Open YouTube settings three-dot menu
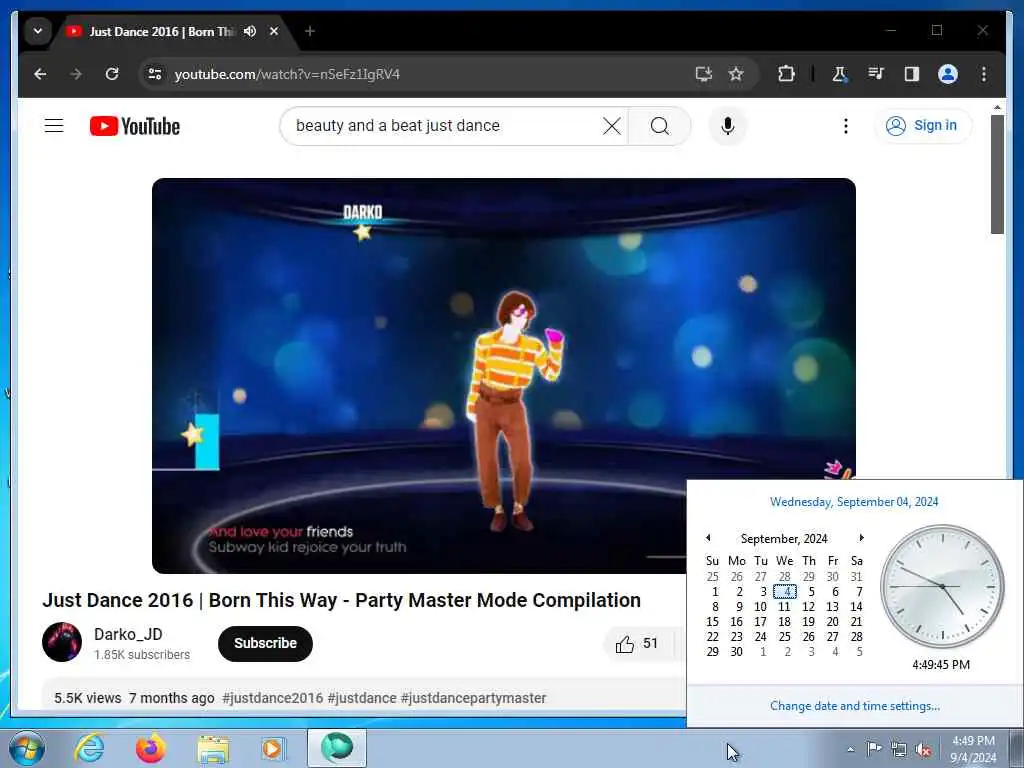The height and width of the screenshot is (768, 1024). coord(846,125)
